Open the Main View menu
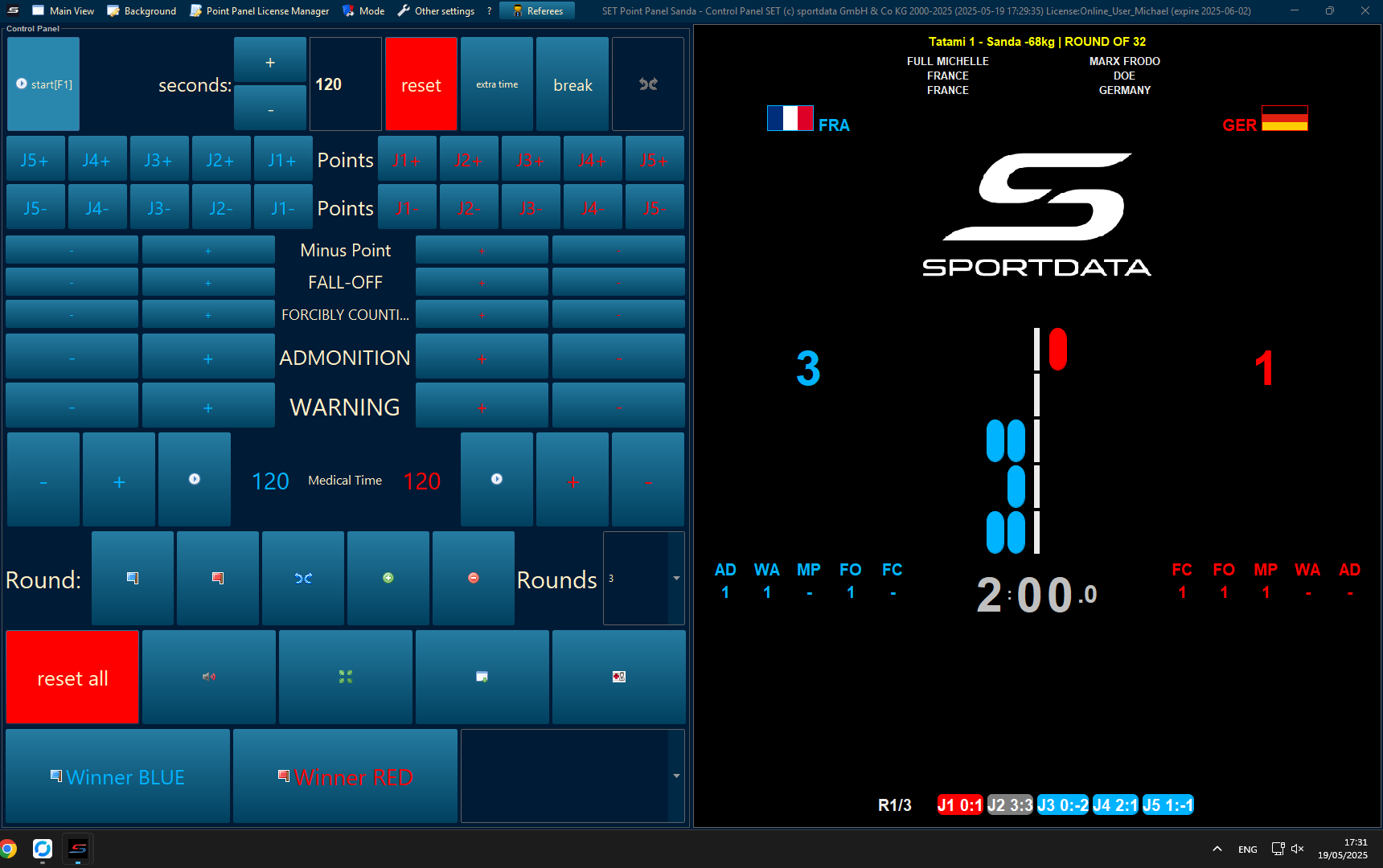This screenshot has width=1383, height=868. [x=63, y=10]
